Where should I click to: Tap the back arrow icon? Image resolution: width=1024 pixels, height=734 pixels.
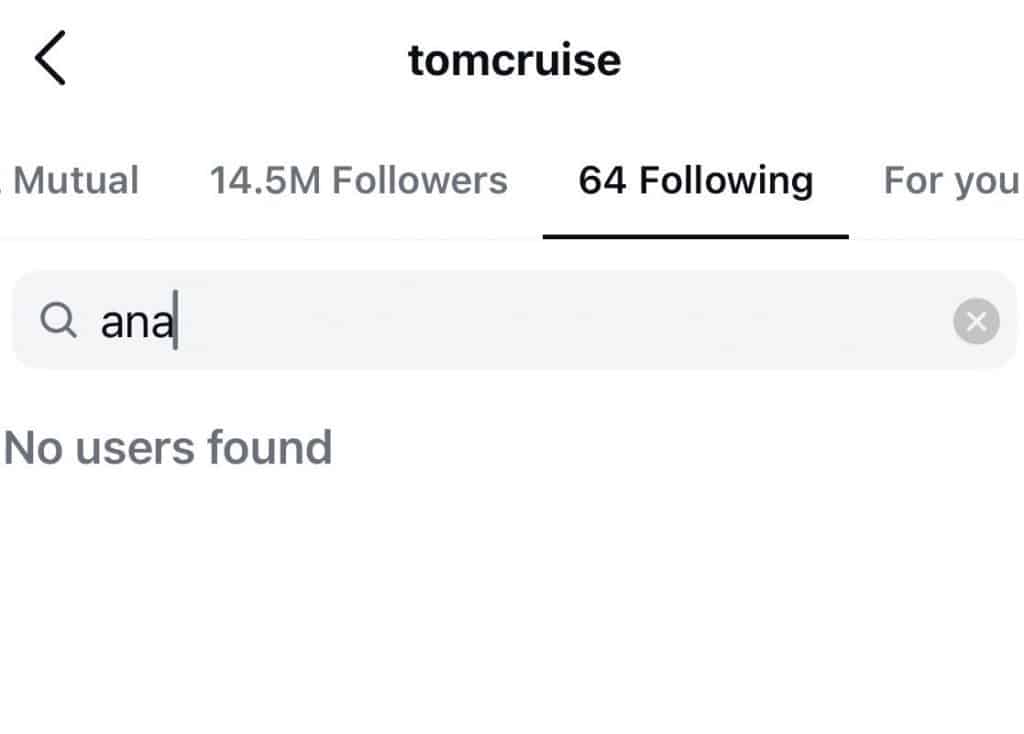pyautogui.click(x=50, y=59)
